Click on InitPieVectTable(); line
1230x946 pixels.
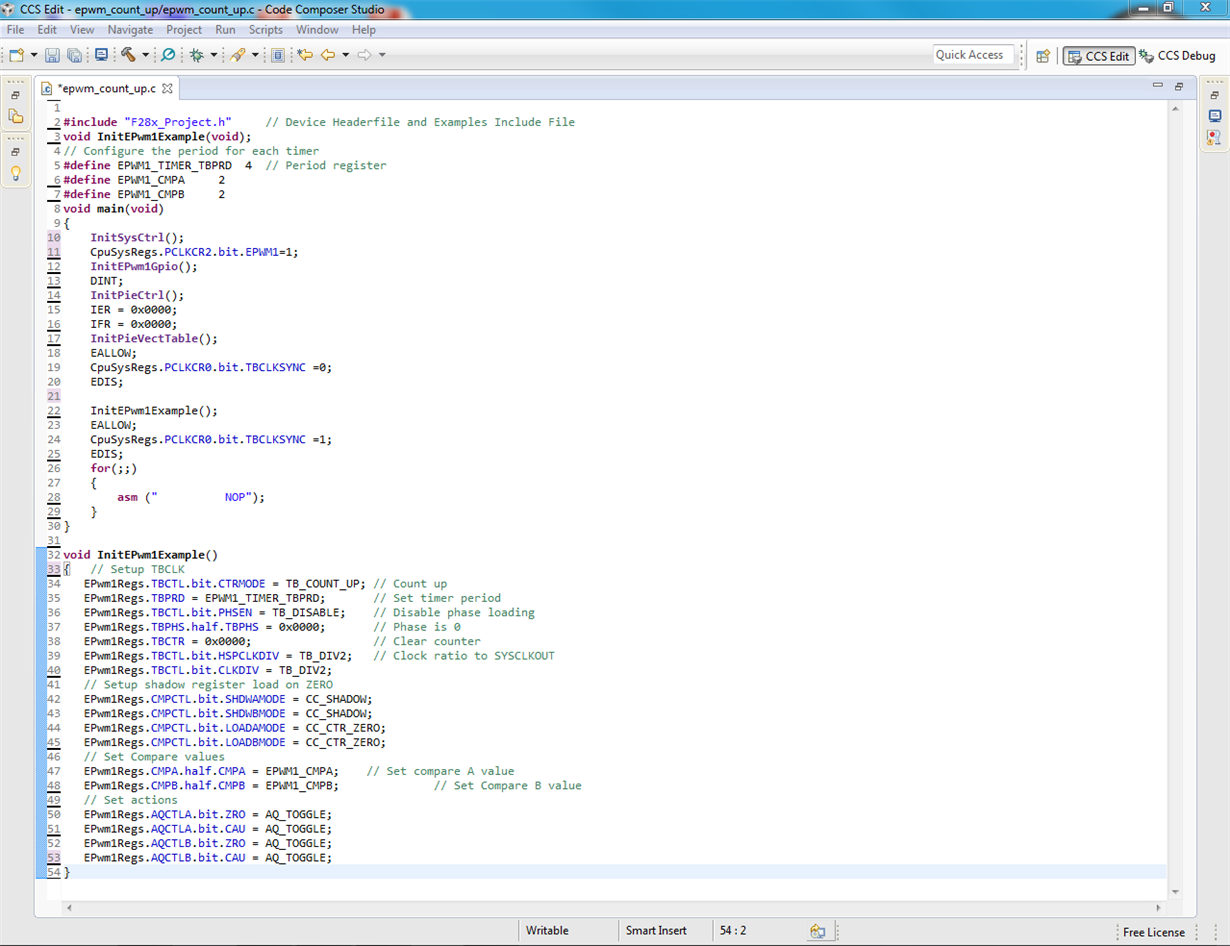point(154,339)
